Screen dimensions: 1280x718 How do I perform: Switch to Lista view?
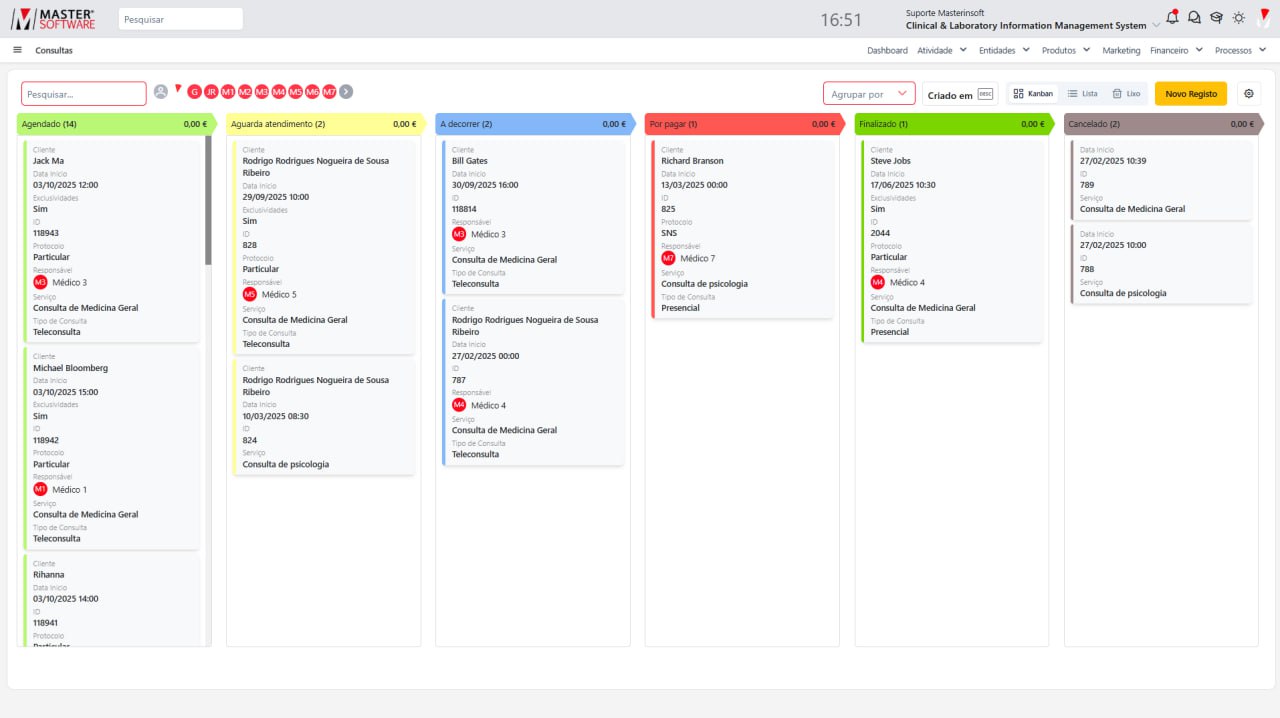1082,94
